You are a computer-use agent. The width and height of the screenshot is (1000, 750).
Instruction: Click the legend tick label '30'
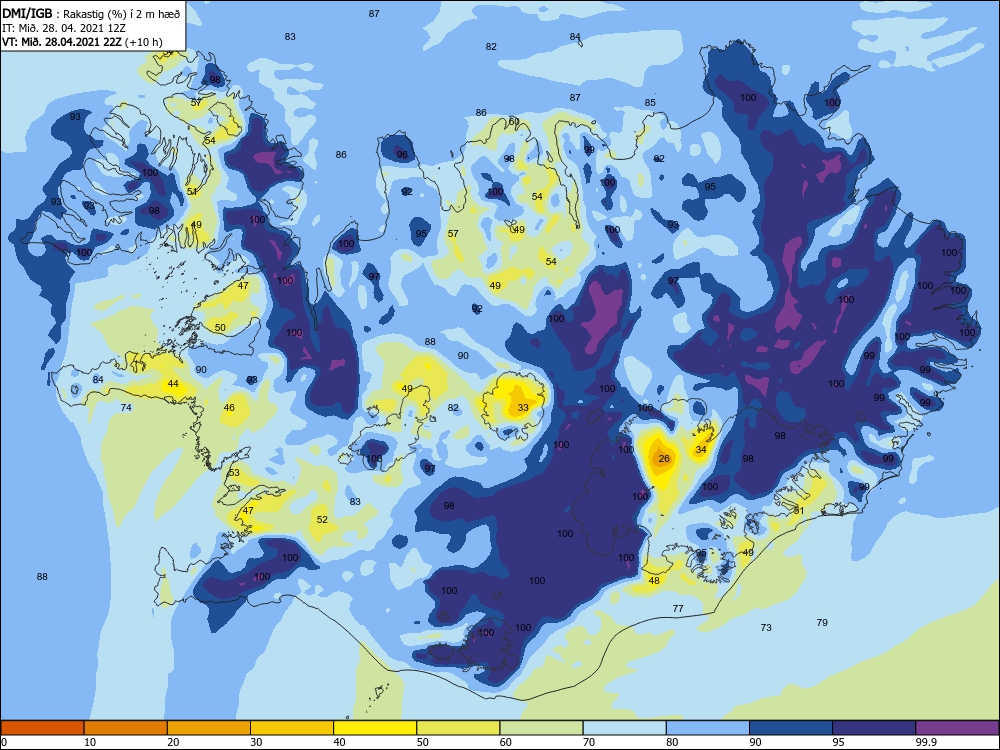point(257,742)
